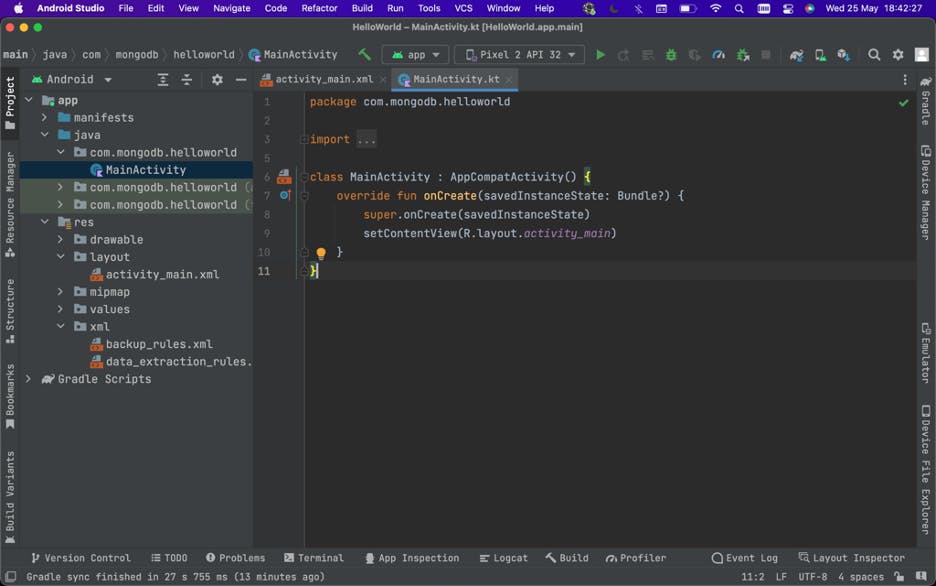Close the MainActivity.kt editor tab
This screenshot has width=936, height=586.
coord(509,79)
